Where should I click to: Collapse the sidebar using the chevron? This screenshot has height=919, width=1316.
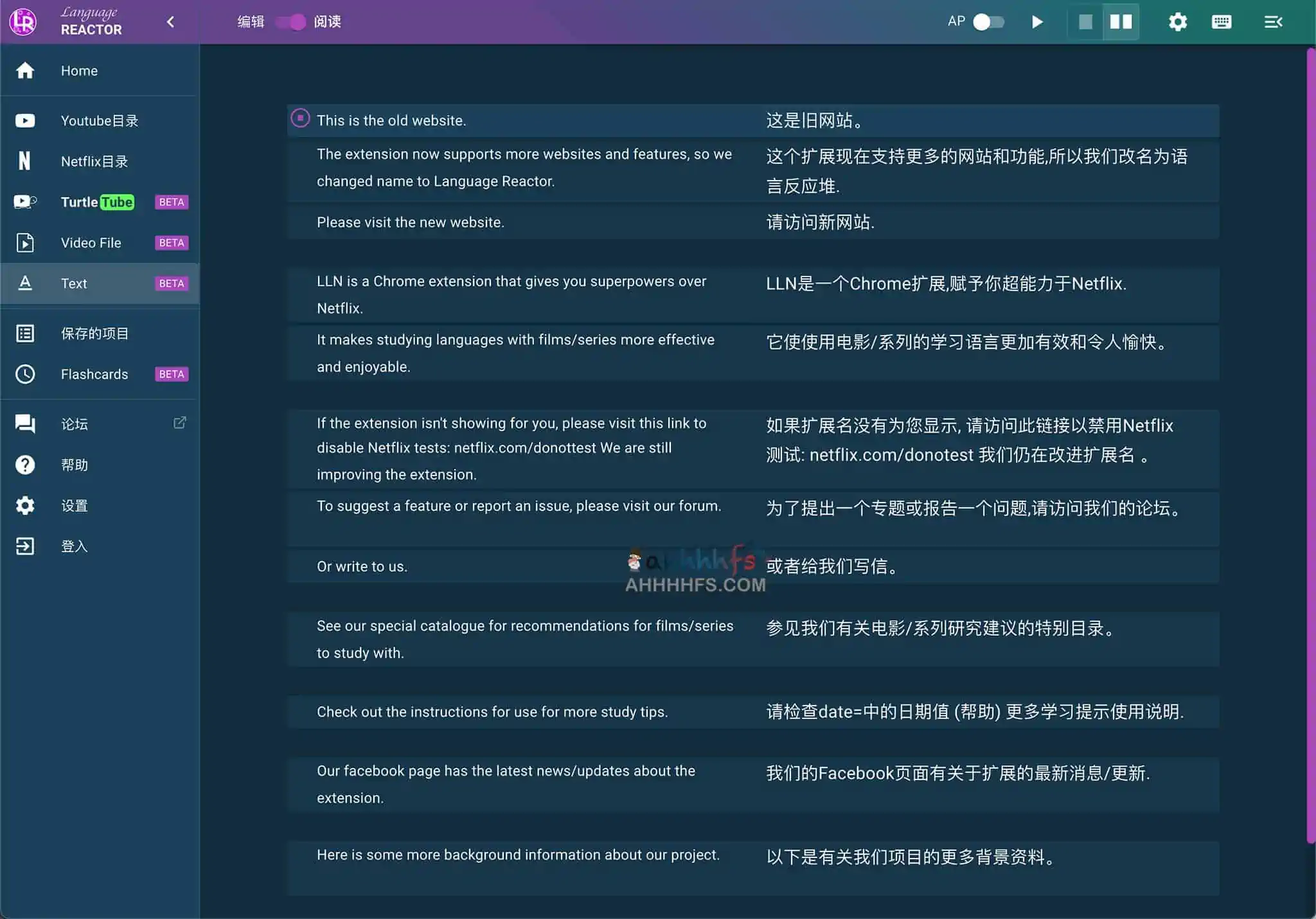(x=171, y=21)
